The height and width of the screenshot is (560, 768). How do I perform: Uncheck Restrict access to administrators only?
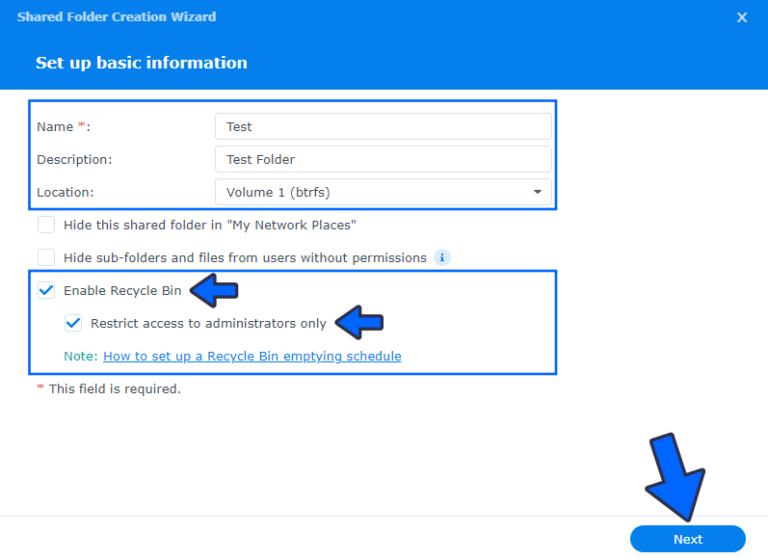(73, 323)
